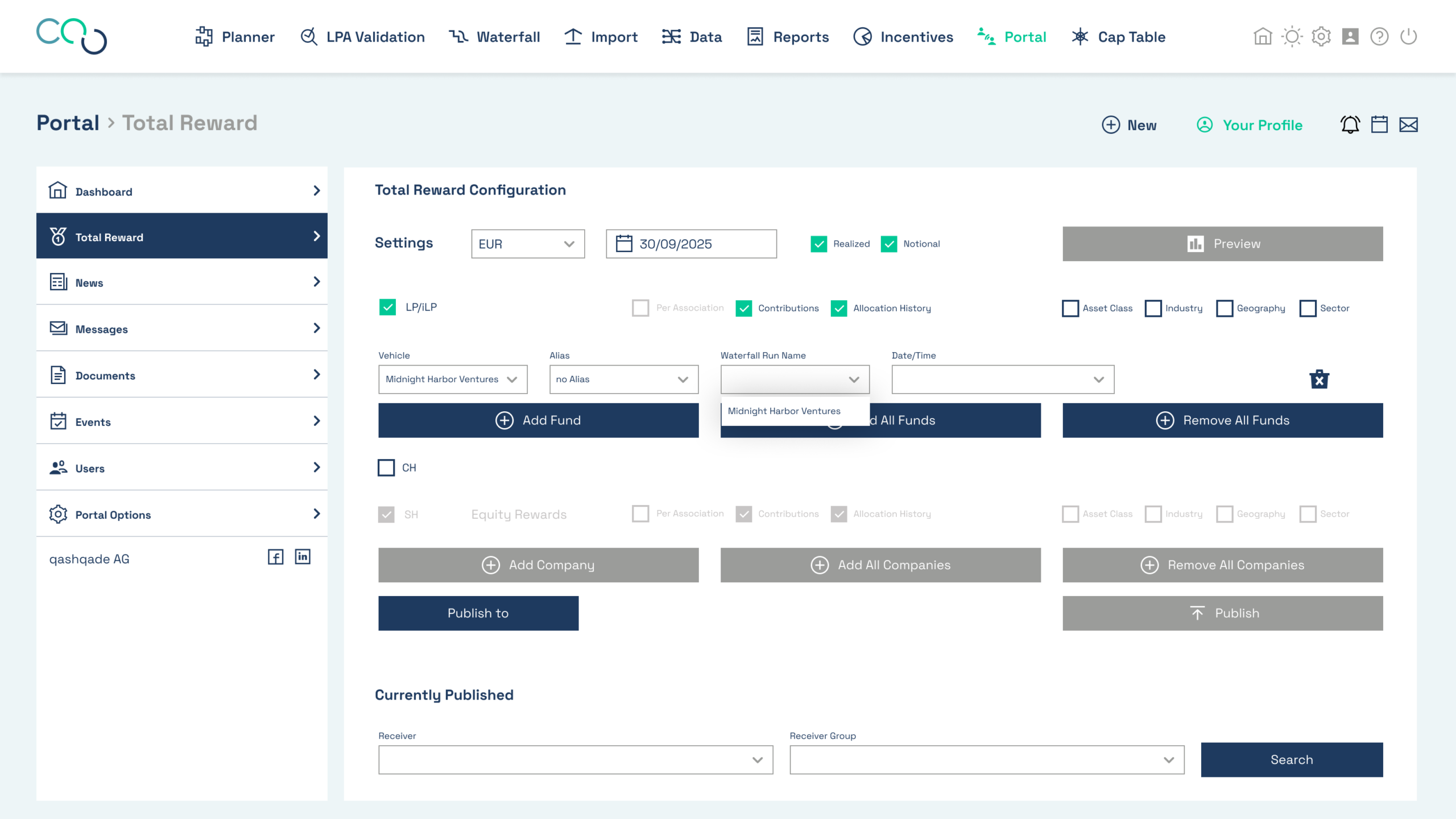Click the Documents page icon in sidebar

(58, 375)
